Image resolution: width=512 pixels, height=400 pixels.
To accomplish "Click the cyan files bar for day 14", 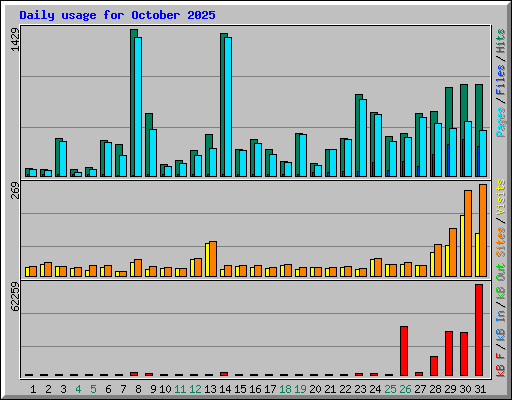I will coord(228,107).
